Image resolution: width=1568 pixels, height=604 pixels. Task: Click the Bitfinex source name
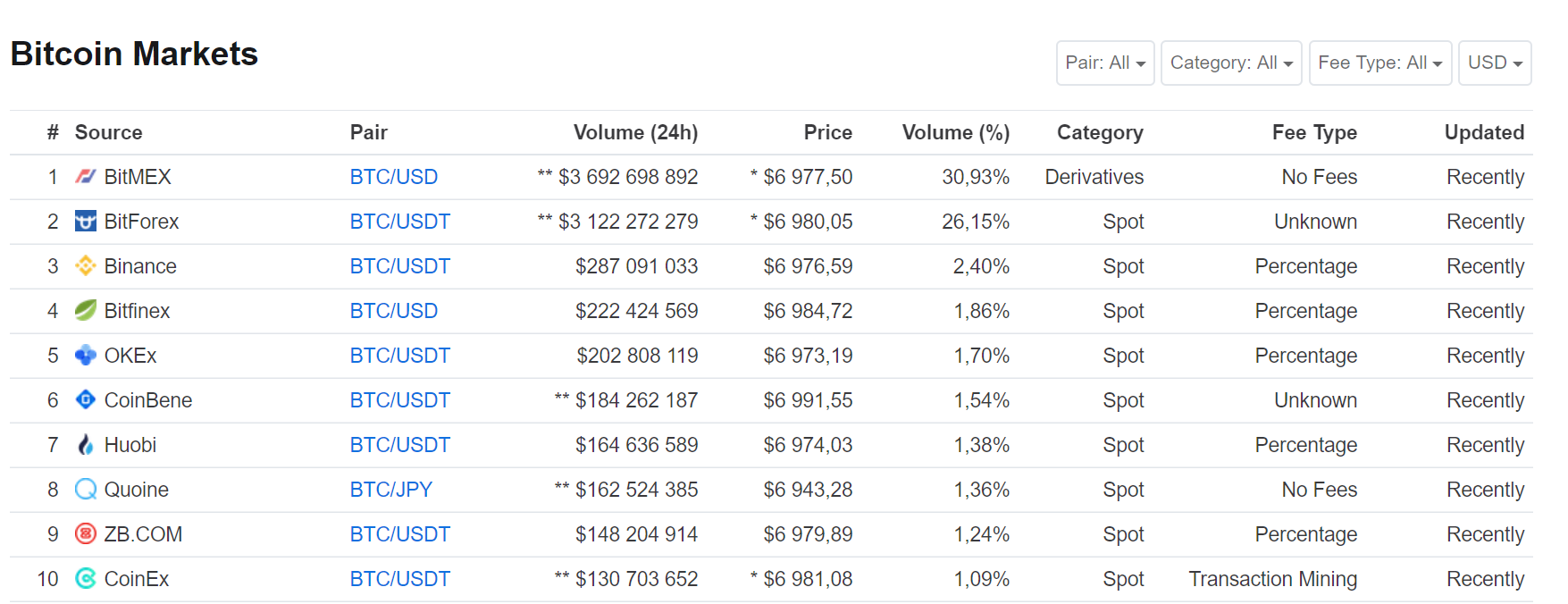(x=137, y=311)
